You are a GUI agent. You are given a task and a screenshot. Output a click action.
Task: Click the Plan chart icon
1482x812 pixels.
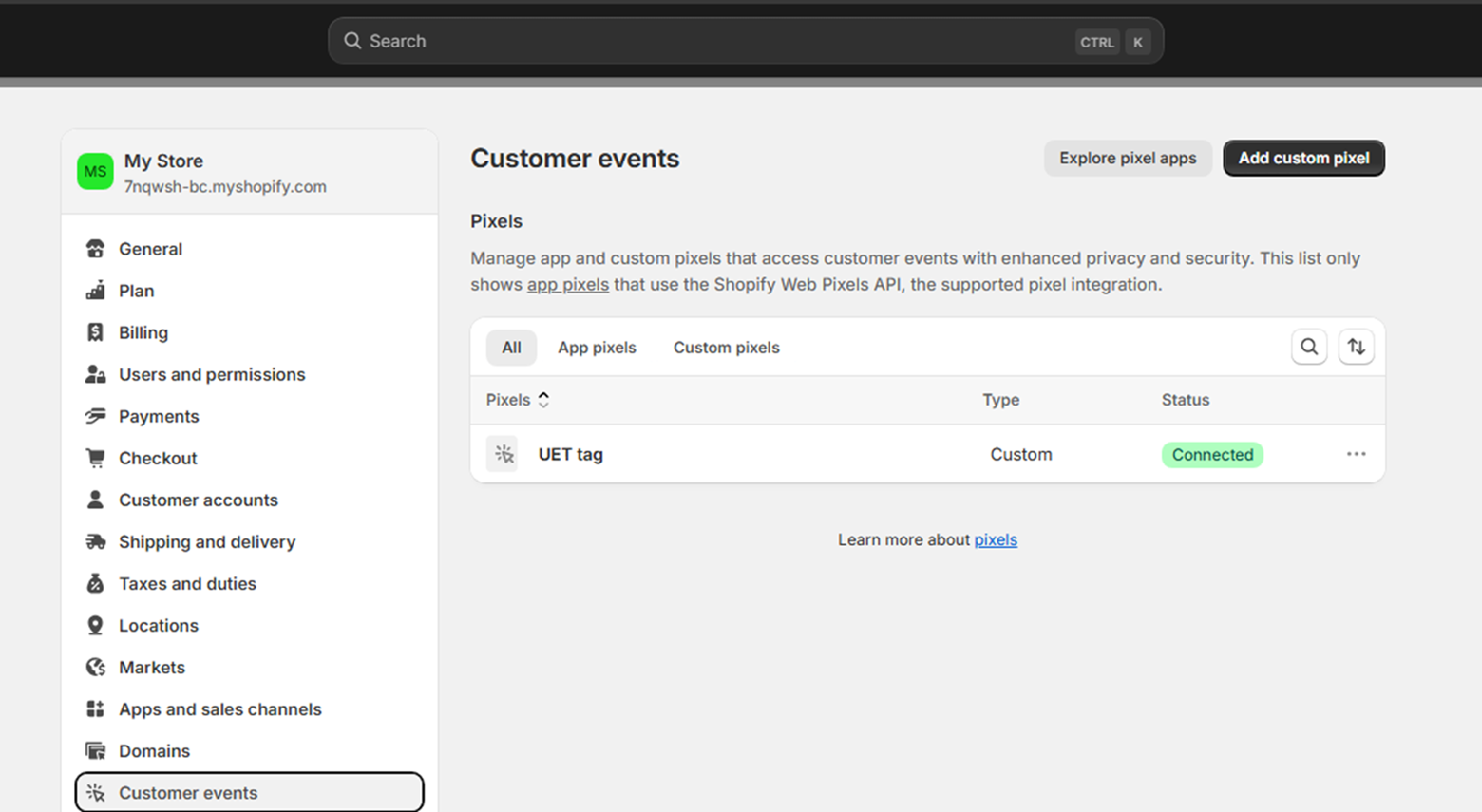tap(95, 291)
